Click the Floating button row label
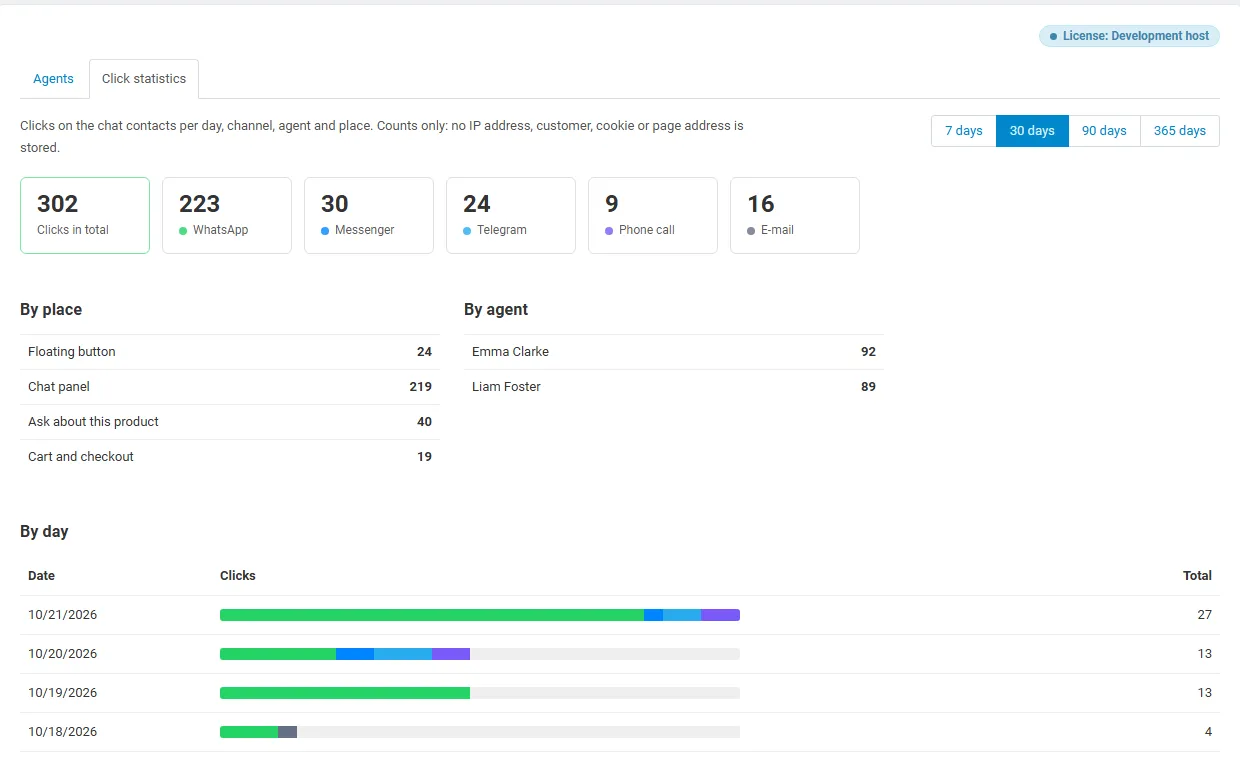This screenshot has width=1240, height=760. [72, 352]
